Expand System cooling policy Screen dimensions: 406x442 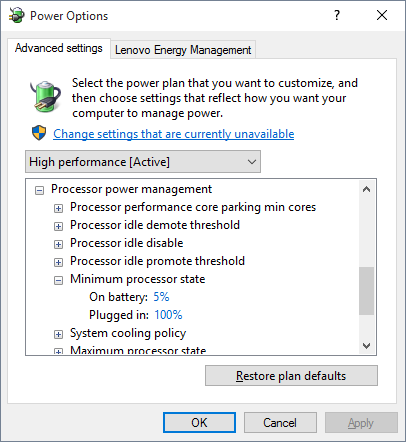58,334
